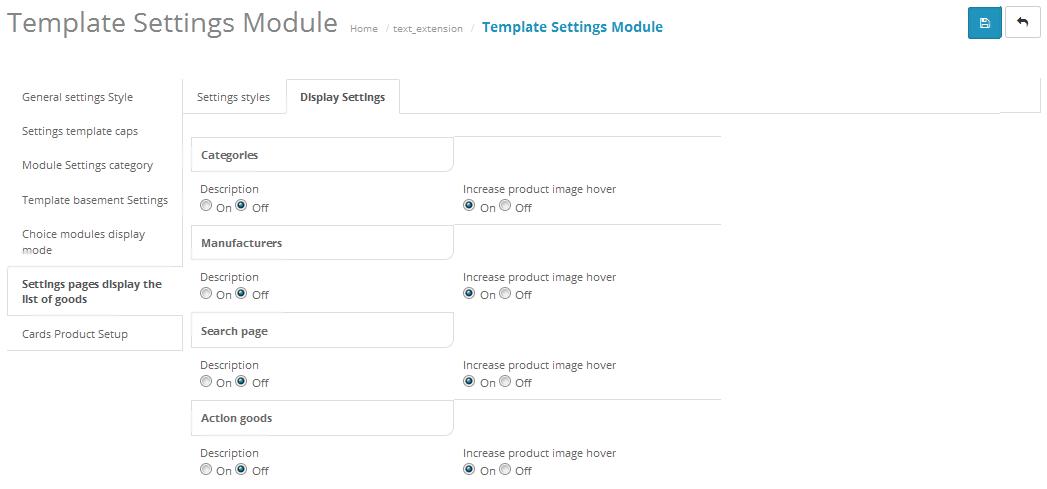The height and width of the screenshot is (489, 1047).
Task: Enable Description for Action goods
Action: [x=206, y=469]
